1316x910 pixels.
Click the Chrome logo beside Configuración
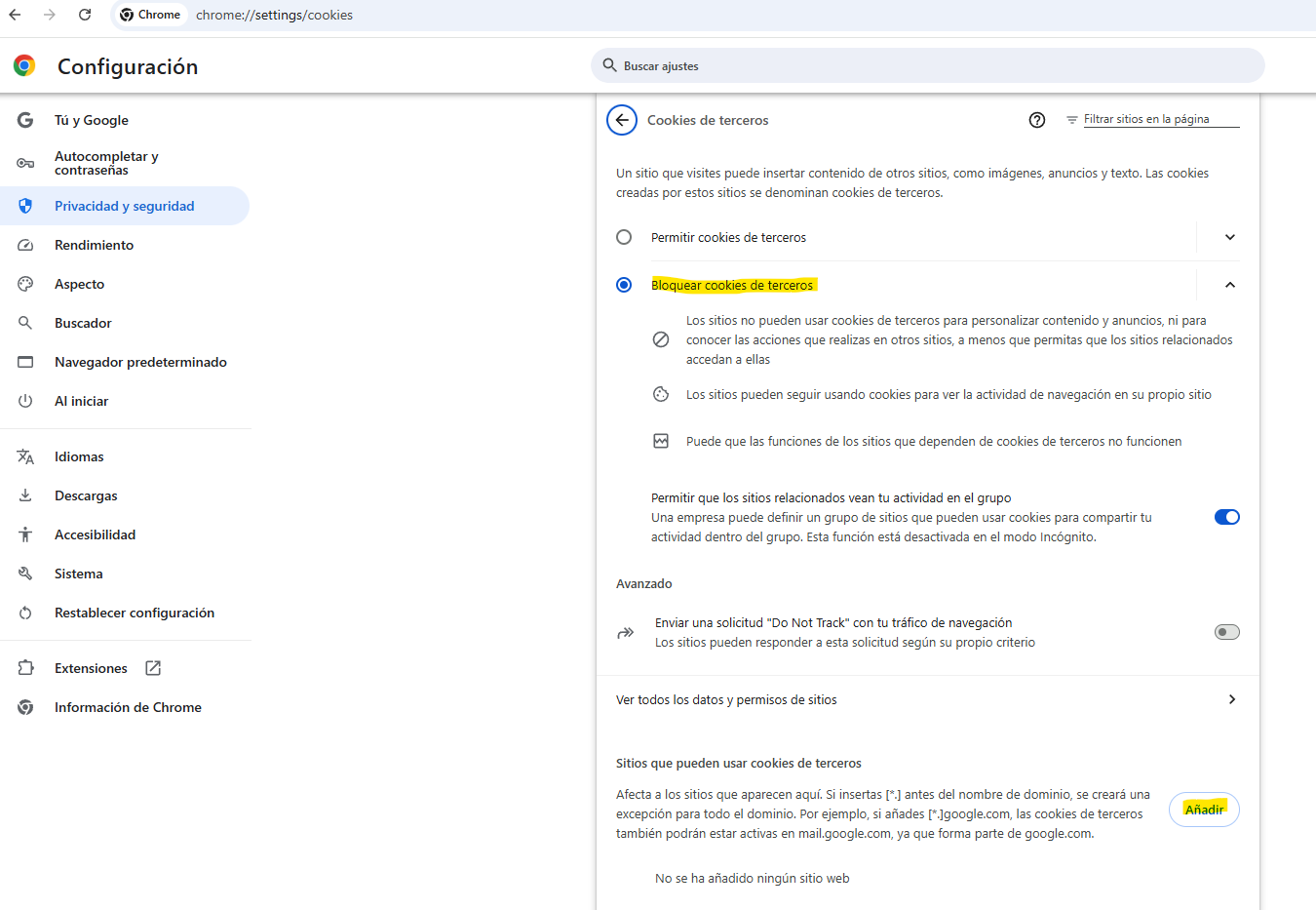(x=24, y=65)
